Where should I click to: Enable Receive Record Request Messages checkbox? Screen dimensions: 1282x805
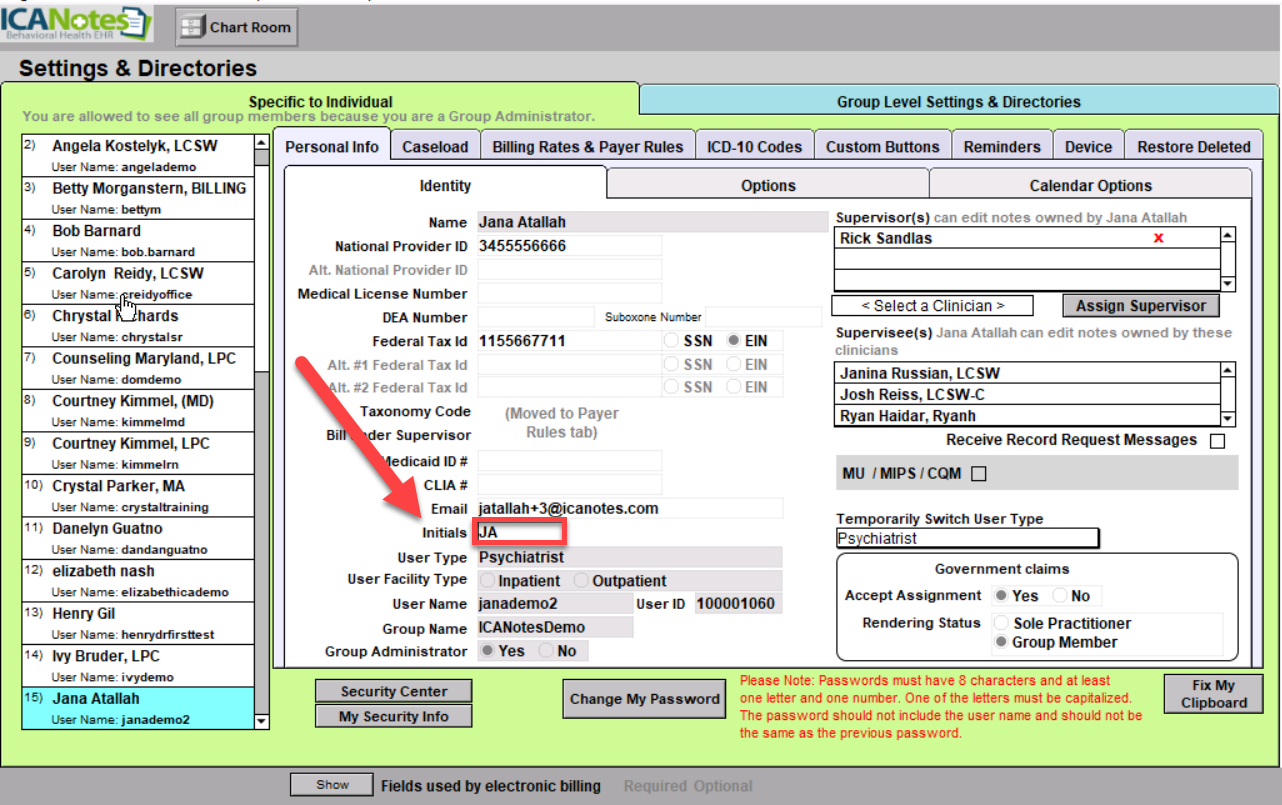(1217, 441)
